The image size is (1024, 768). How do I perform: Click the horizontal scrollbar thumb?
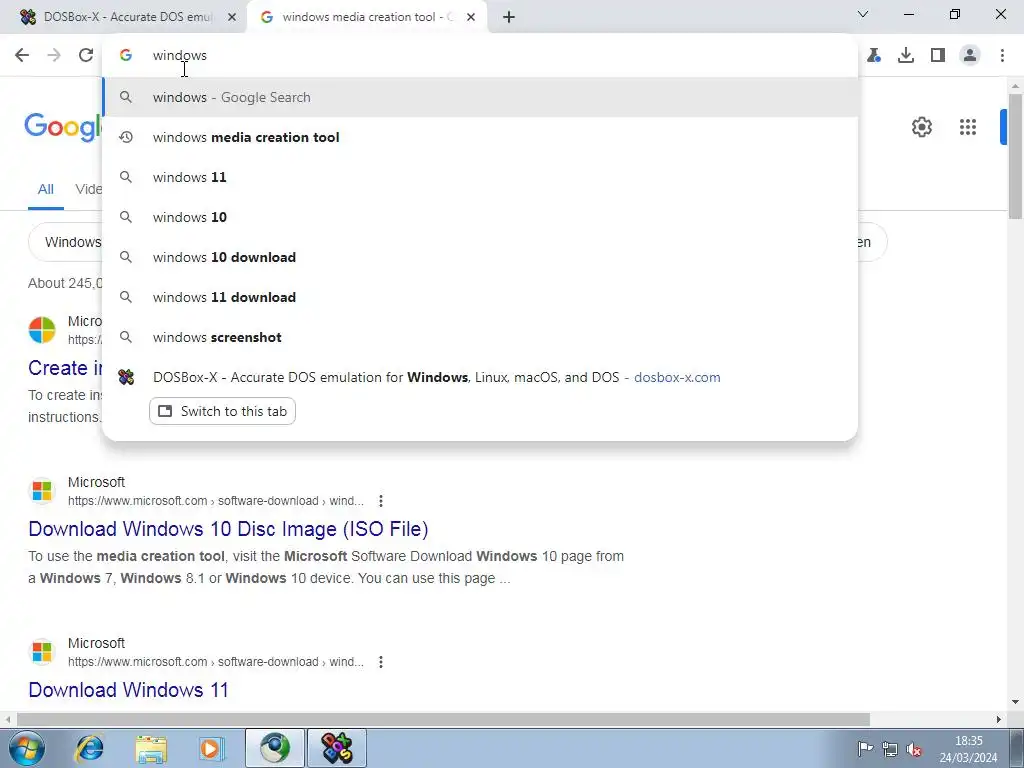click(443, 719)
